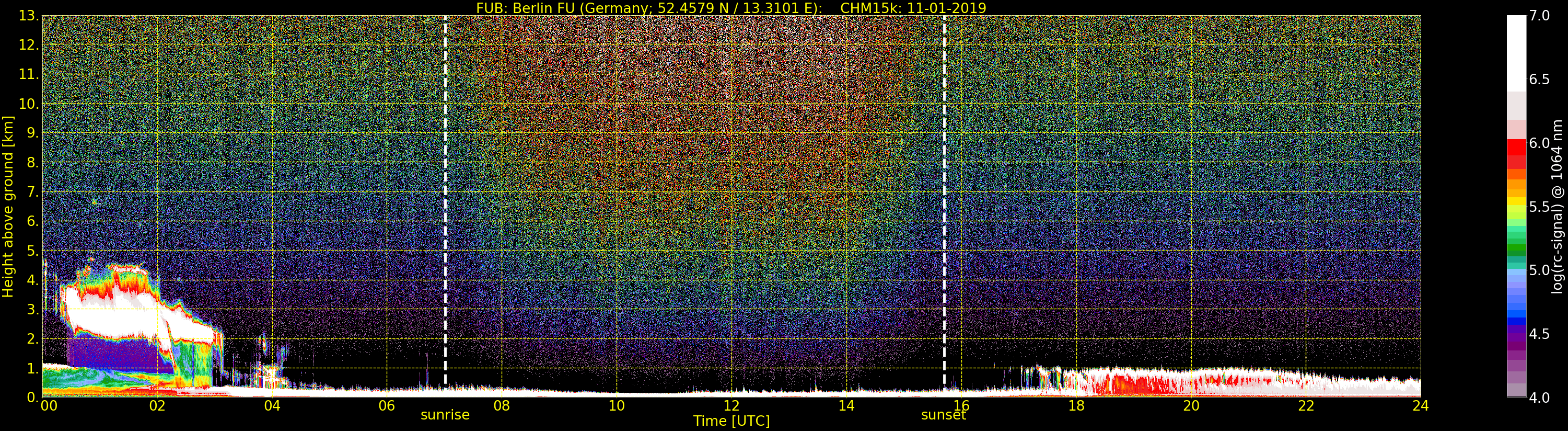Viewport: 1568px width, 431px height.
Task: Click the 'Time [UTC]' axis label
Action: (731, 421)
